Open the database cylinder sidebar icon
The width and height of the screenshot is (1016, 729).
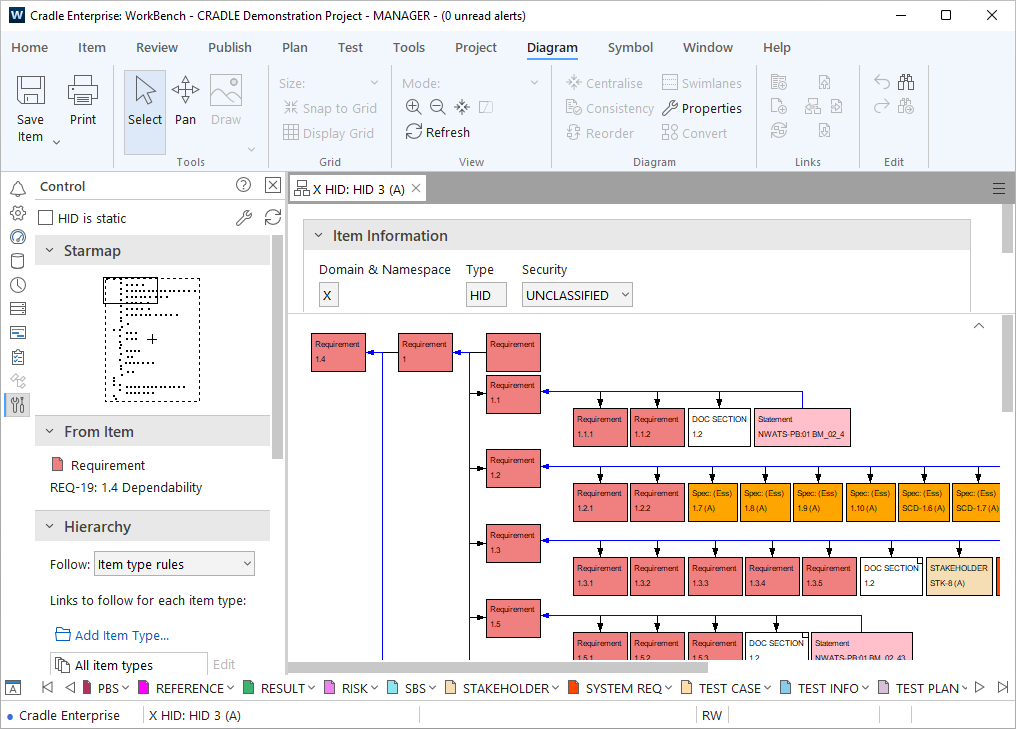(x=18, y=260)
